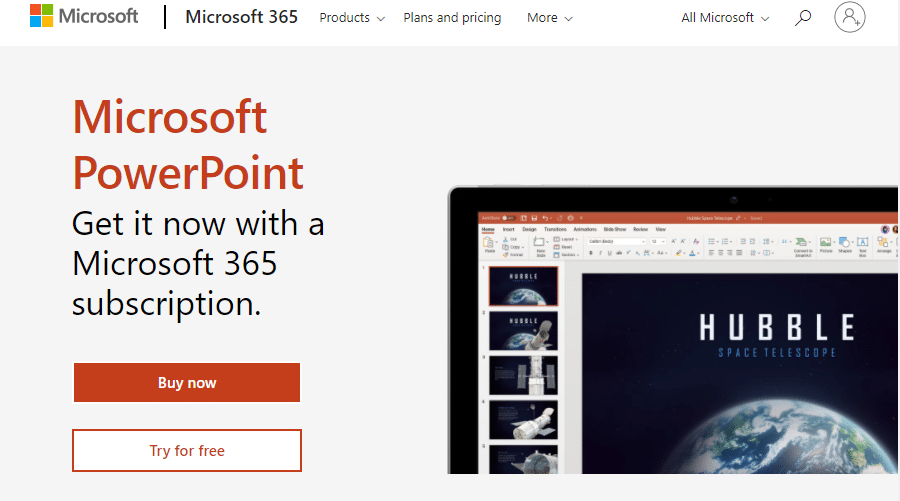Click the Microsoft logo
The image size is (900, 501).
[83, 17]
